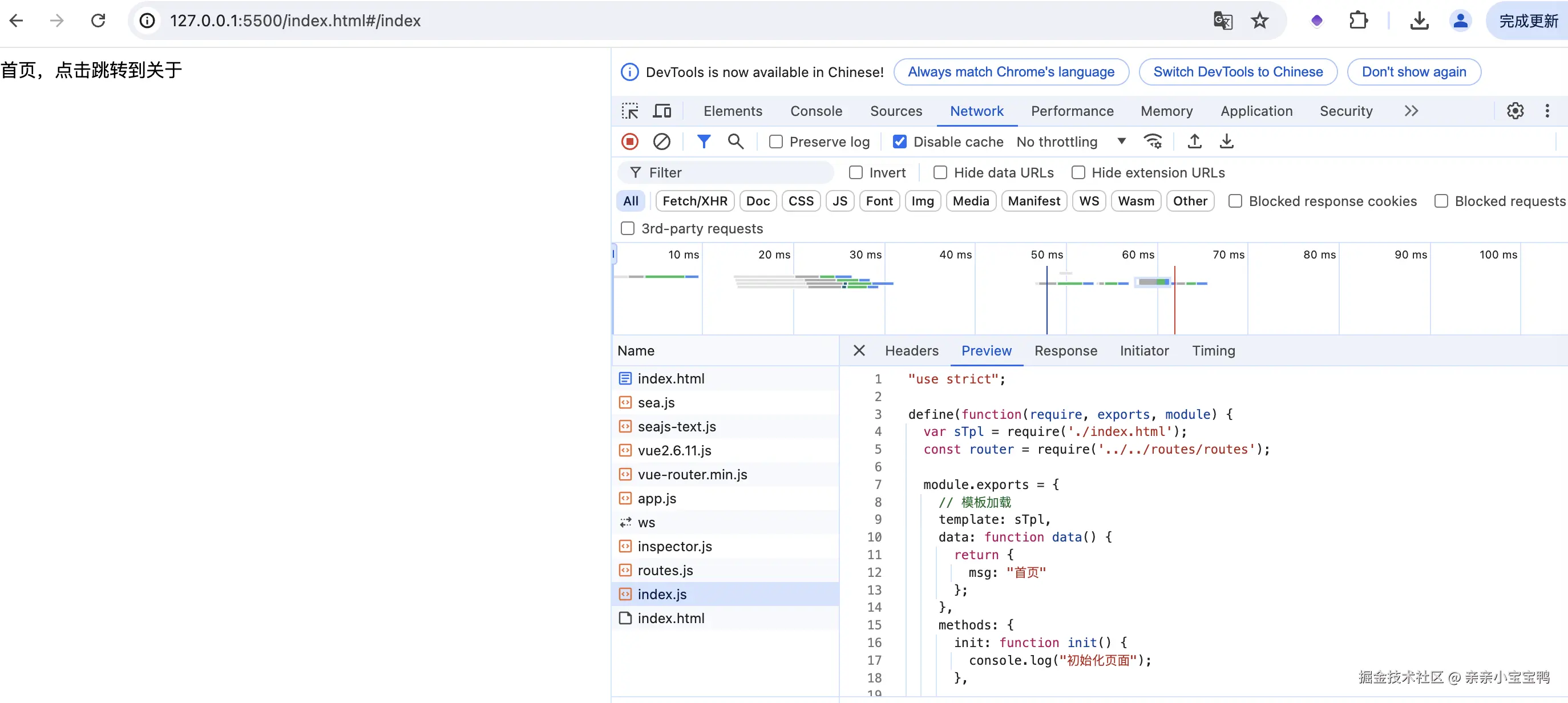Switch to the Console tab
Screen dimensions: 1568x703
pyautogui.click(x=815, y=111)
